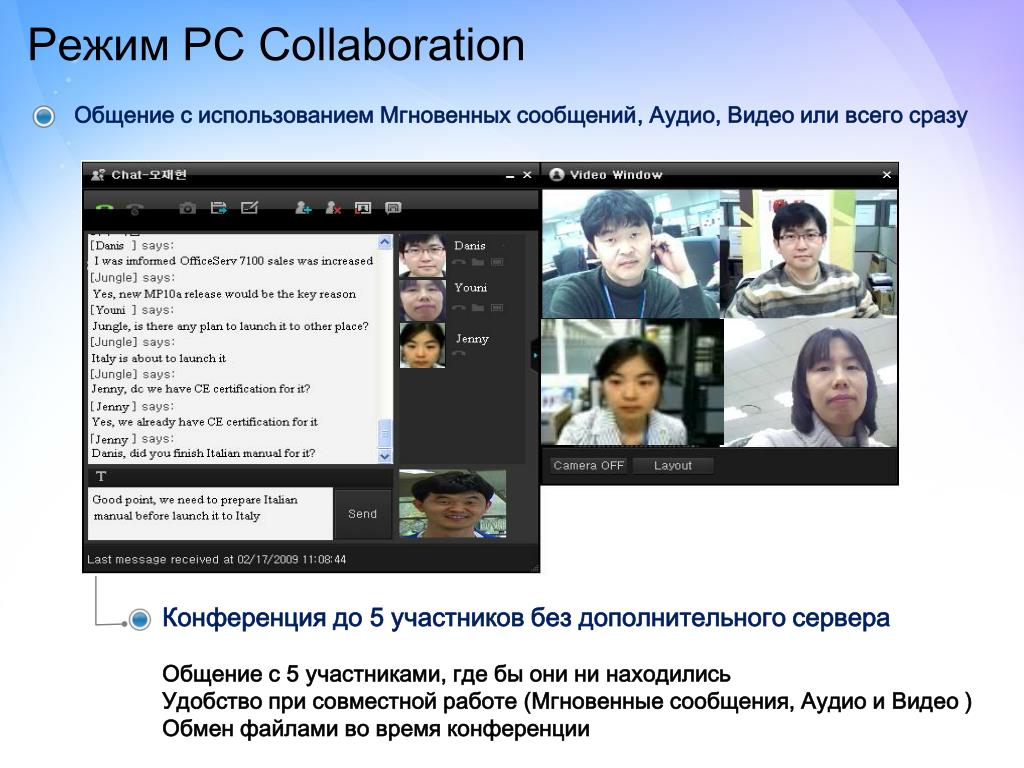Click the message input field
The width and height of the screenshot is (1024, 768).
210,513
